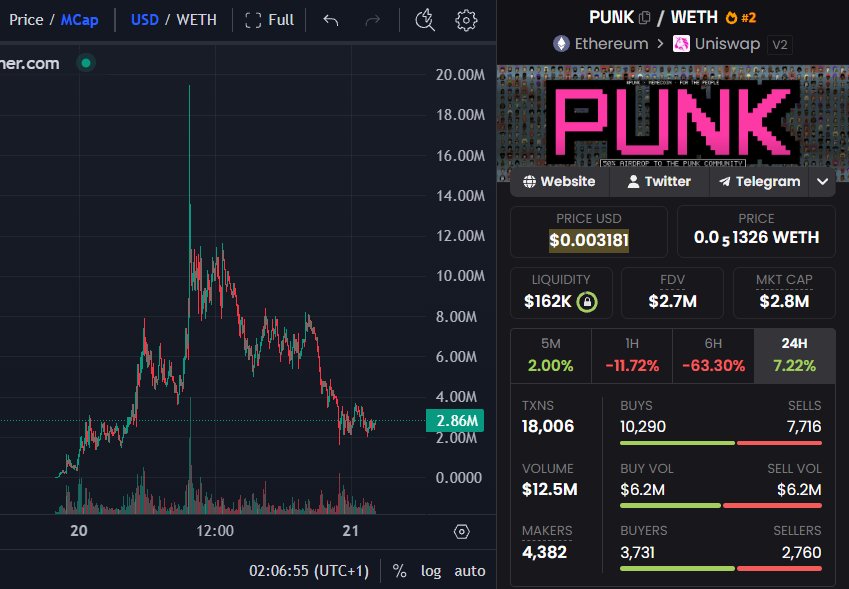Screen dimensions: 849x589
Task: Click the PUNK banner image
Action: 672,123
